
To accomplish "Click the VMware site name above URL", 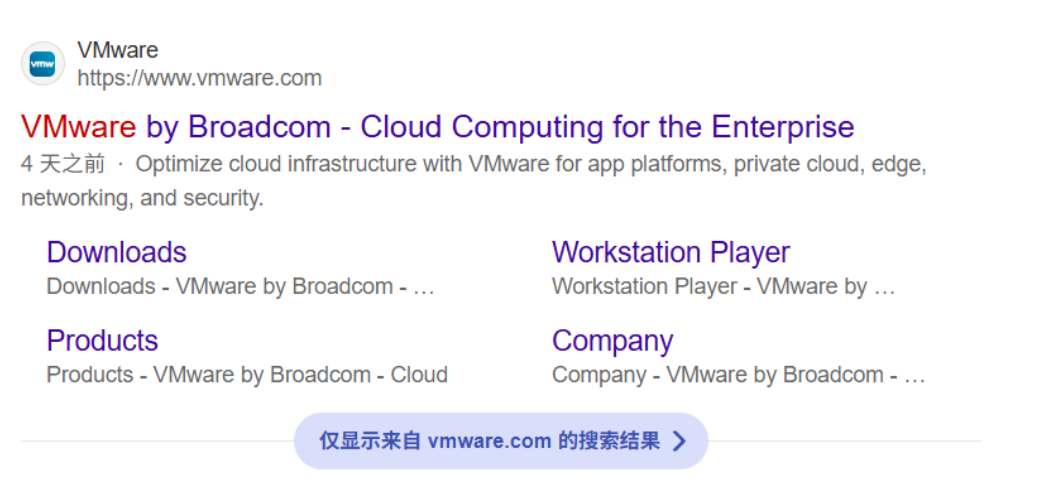I will pos(117,50).
